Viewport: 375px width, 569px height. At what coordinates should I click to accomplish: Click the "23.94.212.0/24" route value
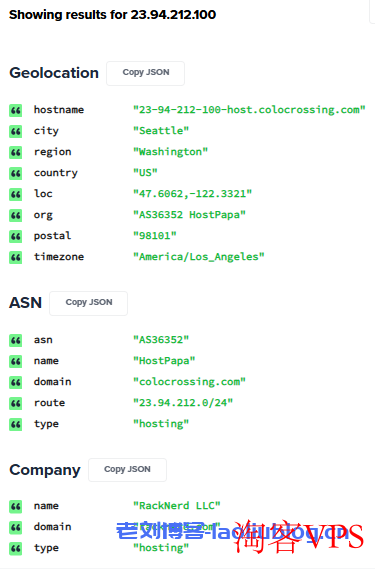183,402
